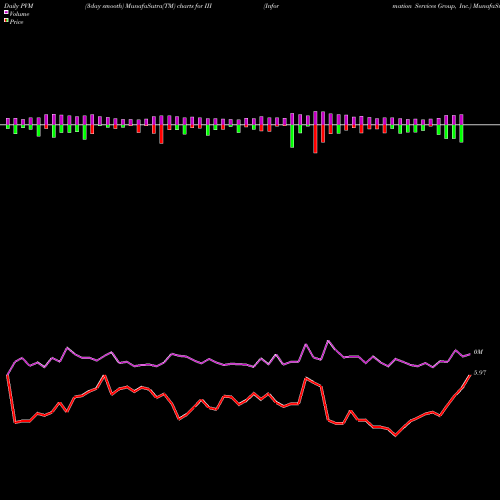Click the 5.97 price value label
This screenshot has height=500, width=500.
(x=480, y=373)
